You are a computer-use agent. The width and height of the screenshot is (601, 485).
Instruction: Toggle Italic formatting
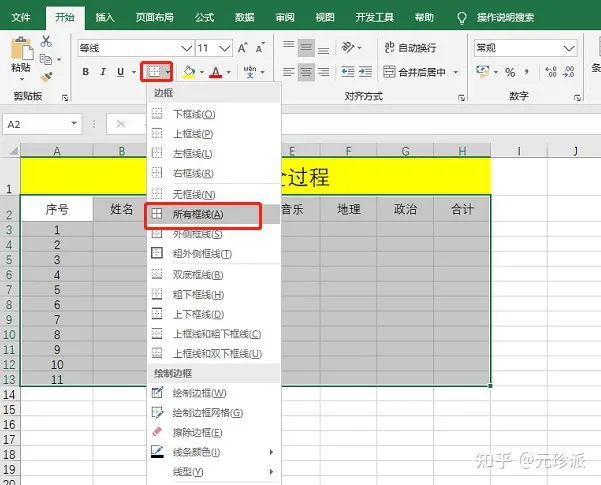click(x=103, y=72)
